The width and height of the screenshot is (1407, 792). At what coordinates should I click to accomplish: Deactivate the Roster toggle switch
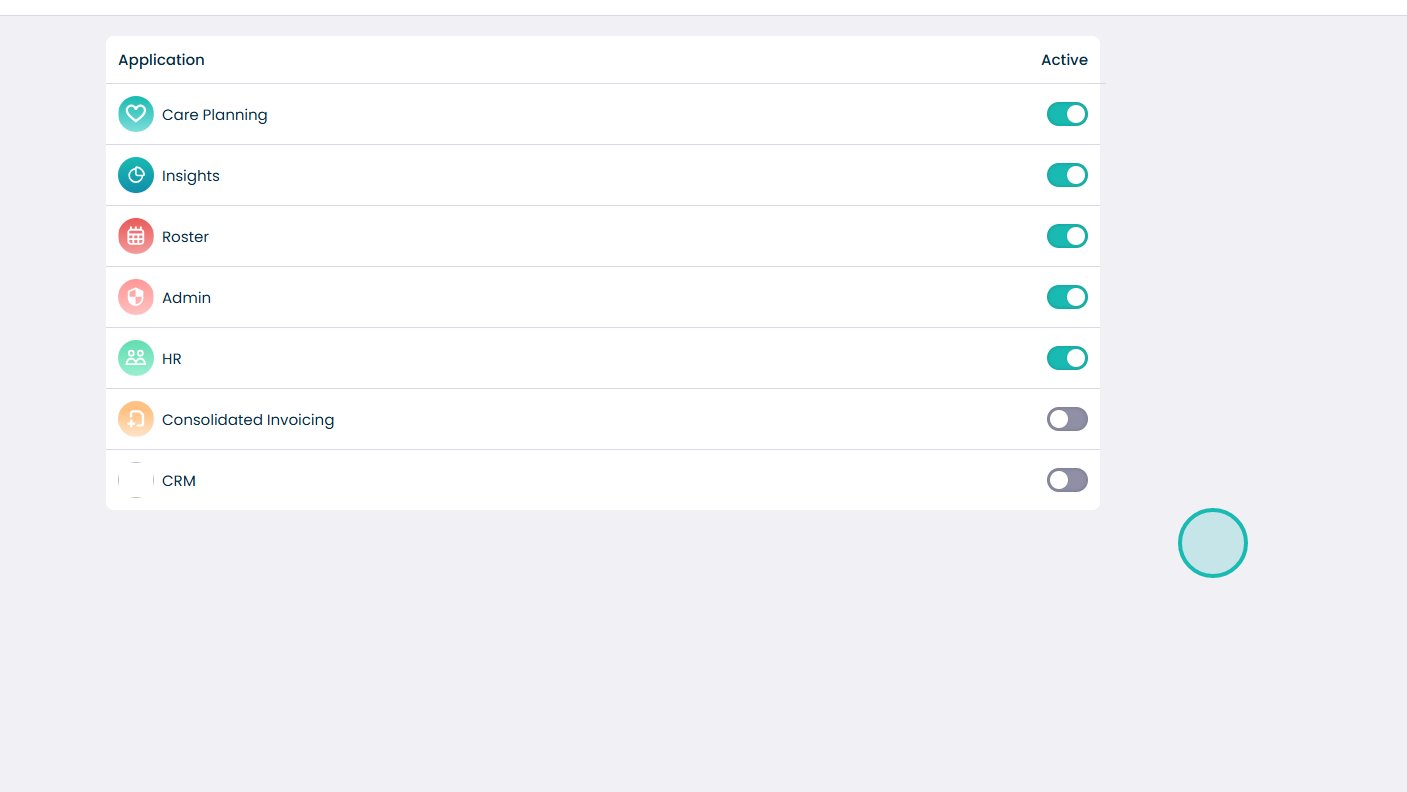point(1067,236)
